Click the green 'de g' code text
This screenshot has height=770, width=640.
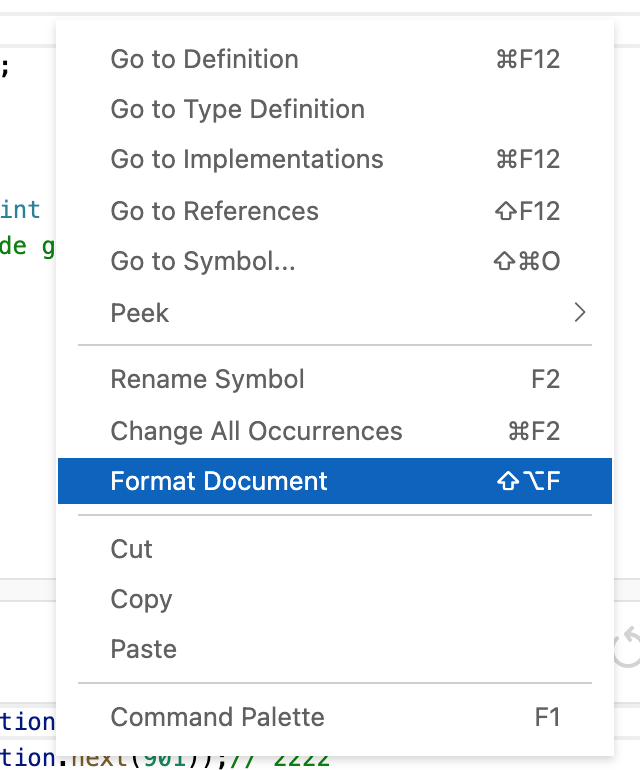(x=26, y=246)
